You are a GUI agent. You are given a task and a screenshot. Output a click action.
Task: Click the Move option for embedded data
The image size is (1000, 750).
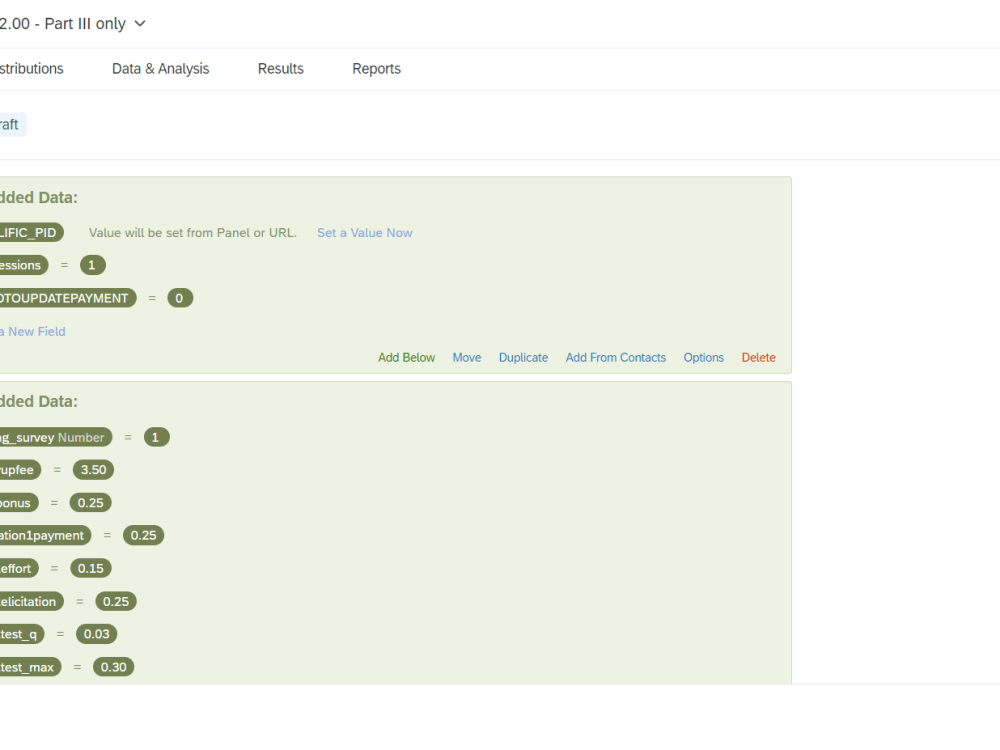coord(466,357)
